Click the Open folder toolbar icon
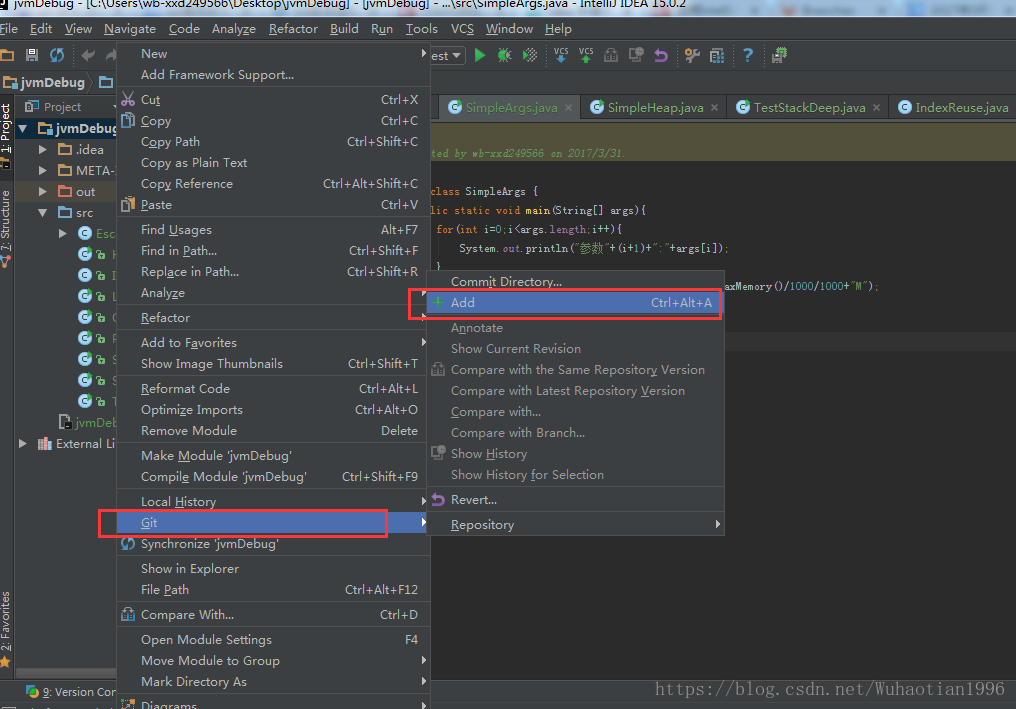Screen dimensions: 1016x709 point(7,56)
